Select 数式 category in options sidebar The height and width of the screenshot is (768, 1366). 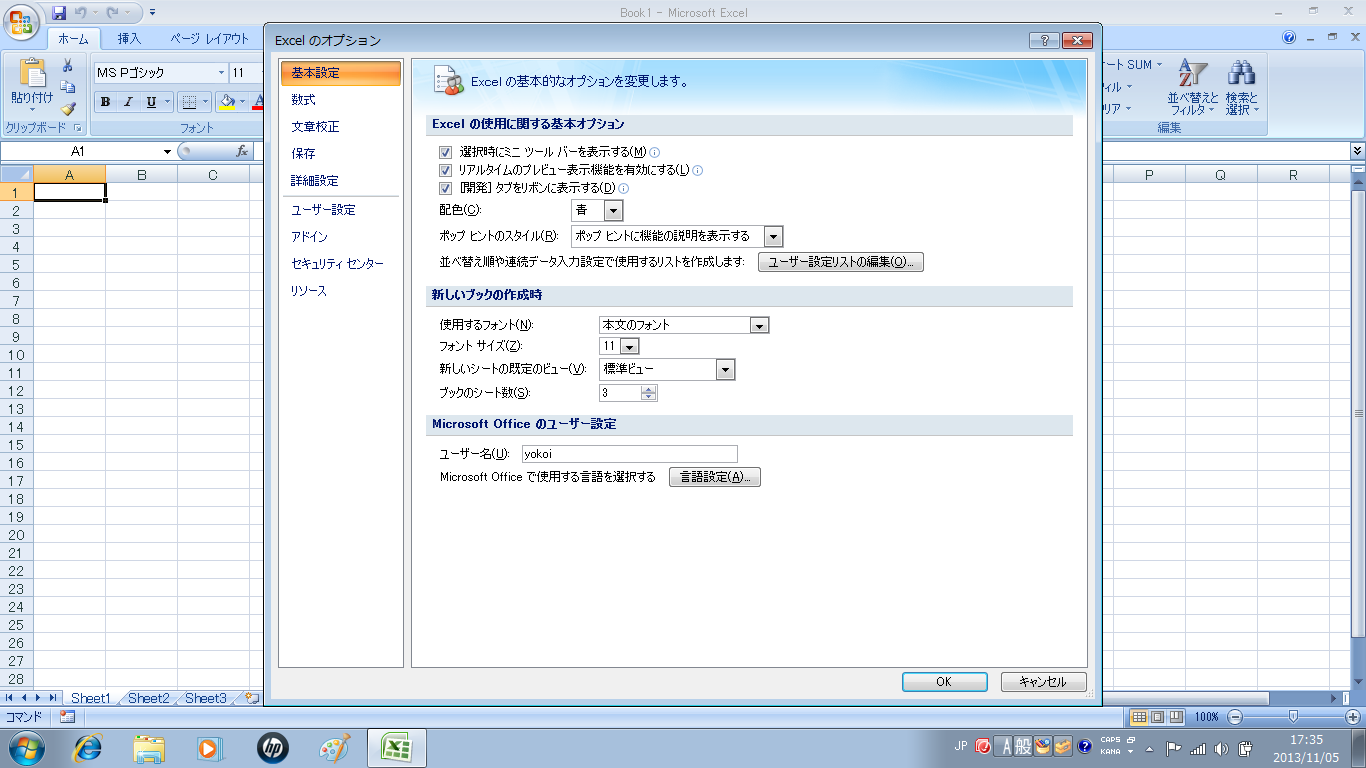(x=304, y=100)
